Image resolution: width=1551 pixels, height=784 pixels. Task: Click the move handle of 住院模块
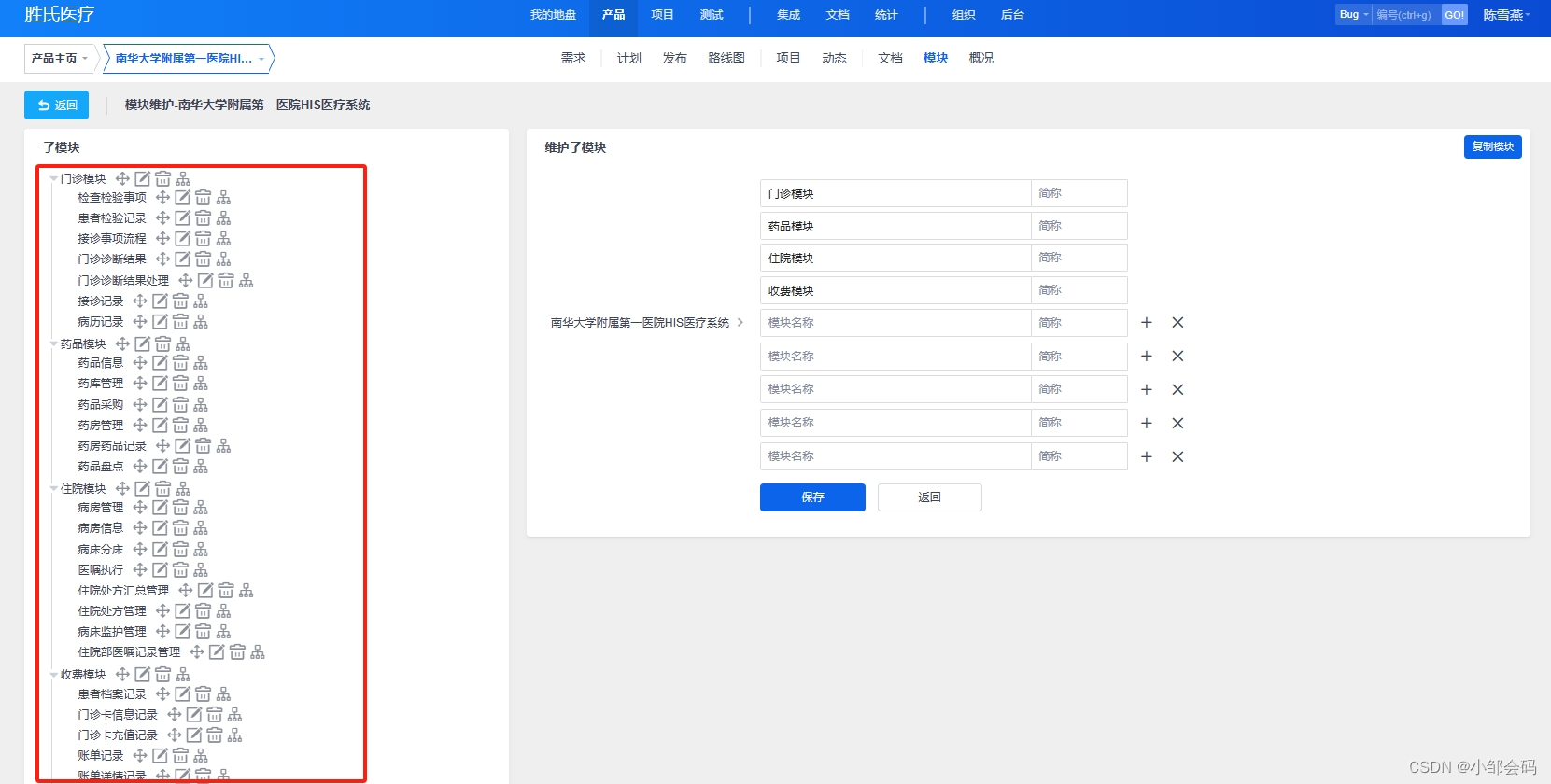122,489
